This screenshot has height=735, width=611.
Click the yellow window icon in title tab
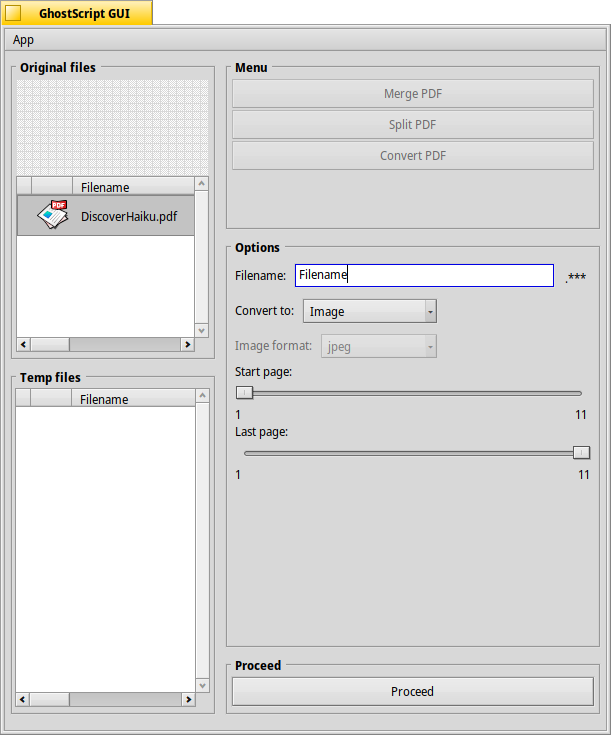pyautogui.click(x=14, y=13)
